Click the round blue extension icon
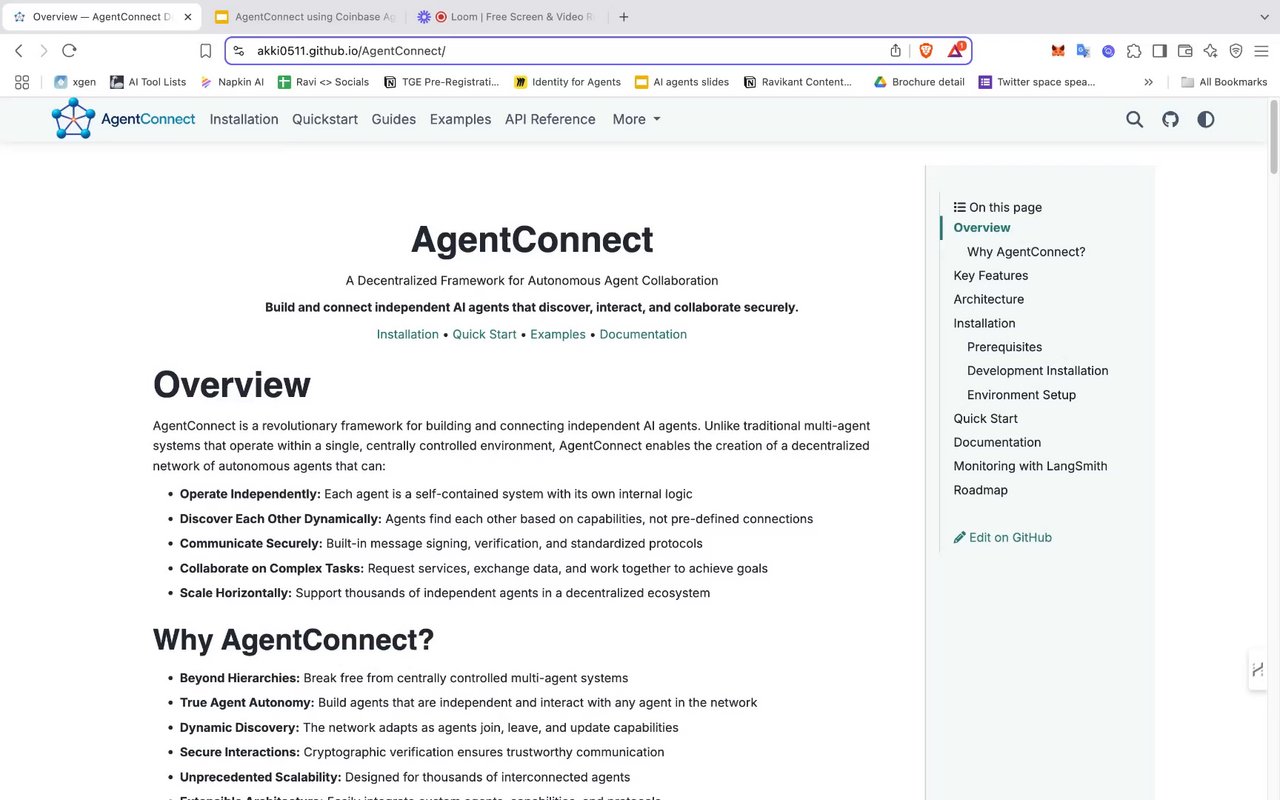Image resolution: width=1280 pixels, height=800 pixels. pyautogui.click(x=1108, y=51)
